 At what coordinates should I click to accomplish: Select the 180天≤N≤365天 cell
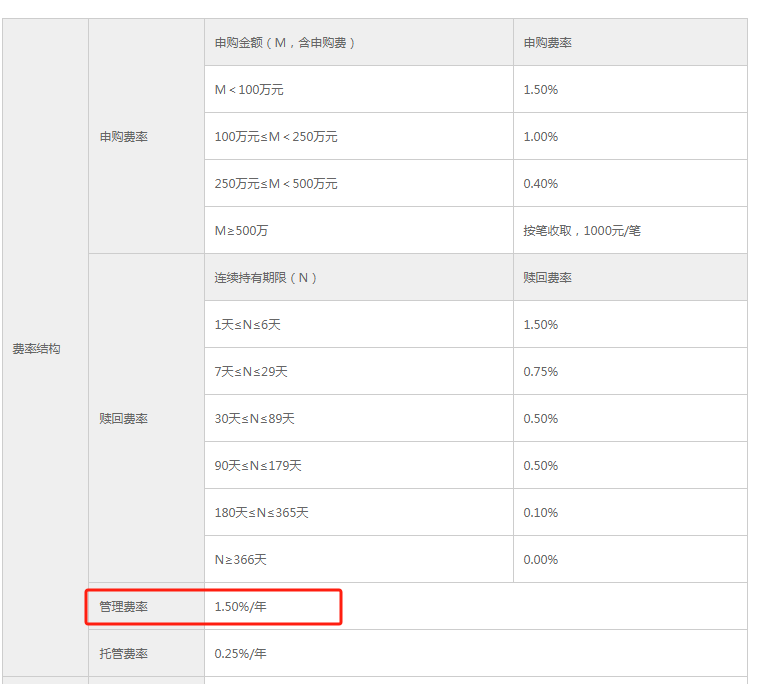pyautogui.click(x=261, y=513)
